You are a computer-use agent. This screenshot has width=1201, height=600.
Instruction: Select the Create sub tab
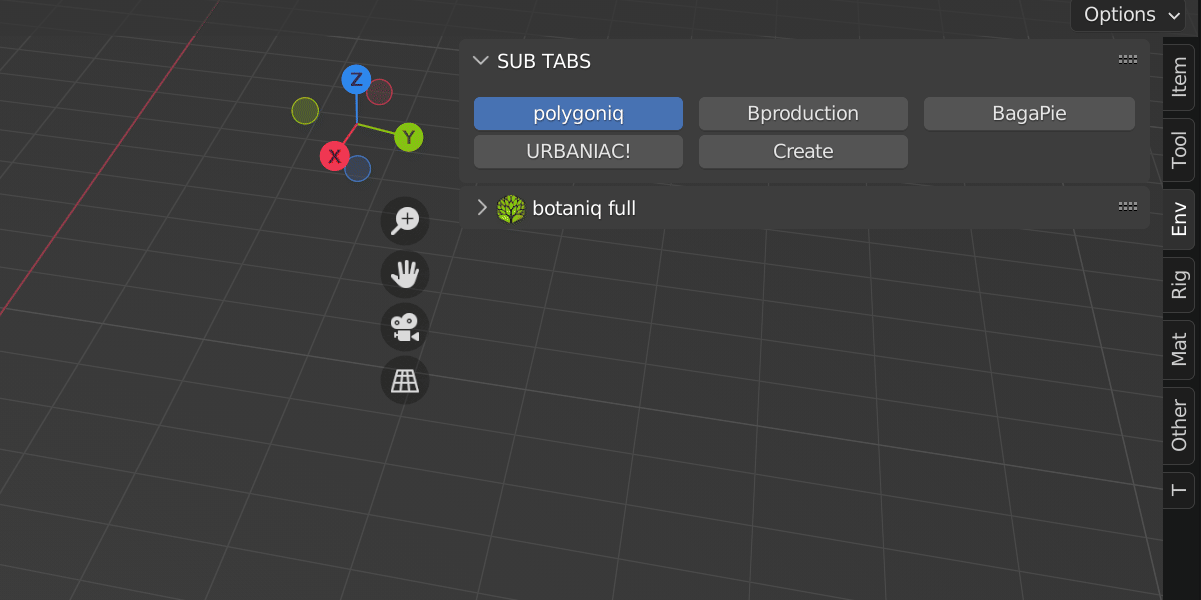(803, 151)
